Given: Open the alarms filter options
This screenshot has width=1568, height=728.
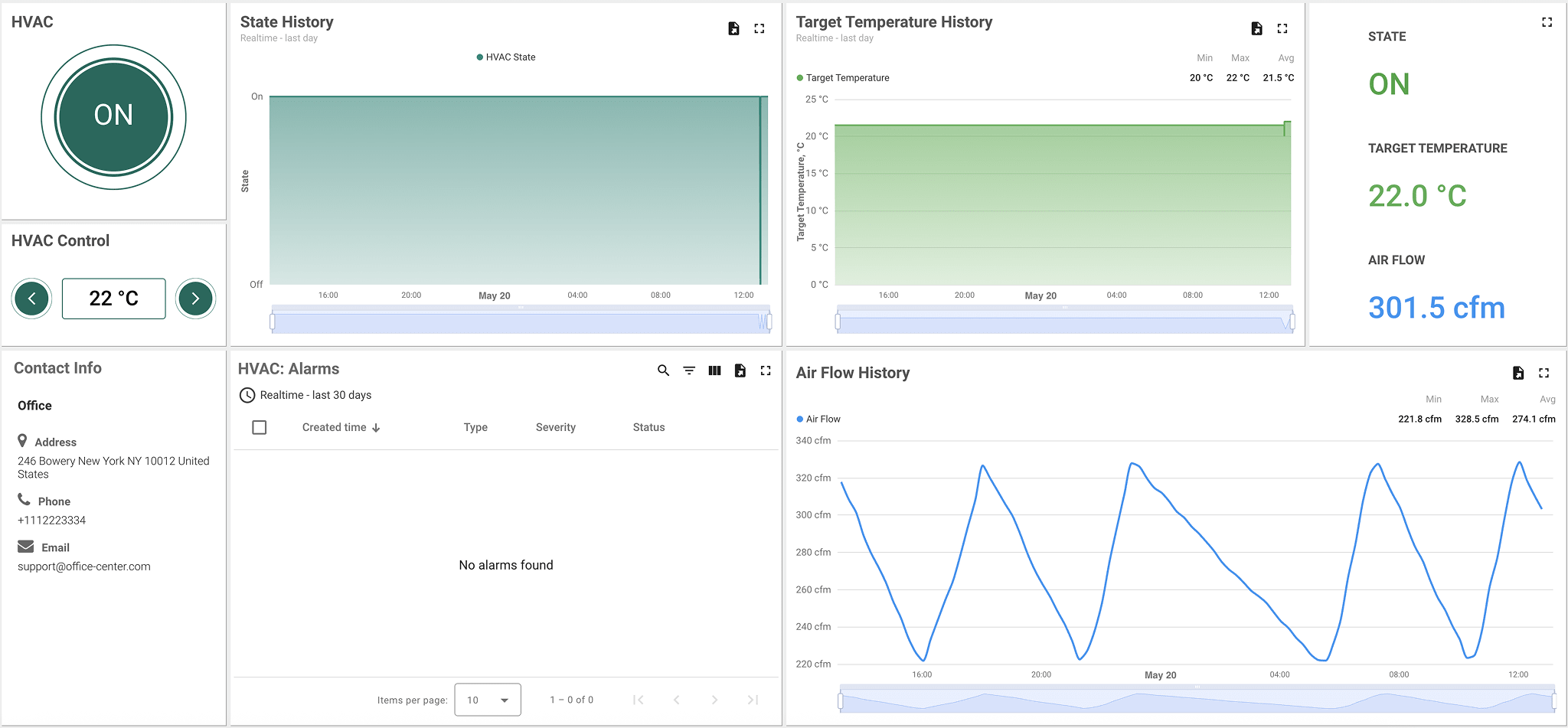Looking at the screenshot, I should click(x=688, y=370).
